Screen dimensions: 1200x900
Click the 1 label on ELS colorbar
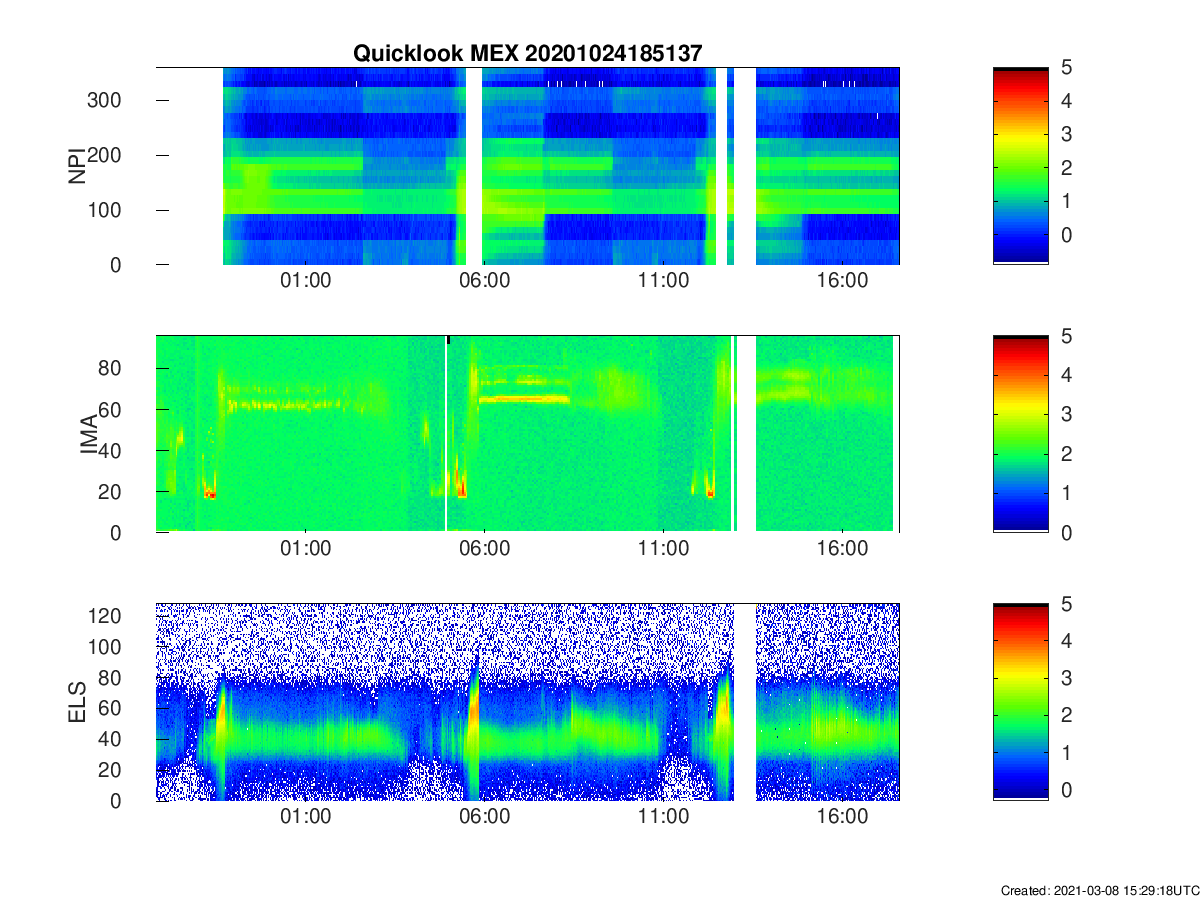click(x=1067, y=753)
